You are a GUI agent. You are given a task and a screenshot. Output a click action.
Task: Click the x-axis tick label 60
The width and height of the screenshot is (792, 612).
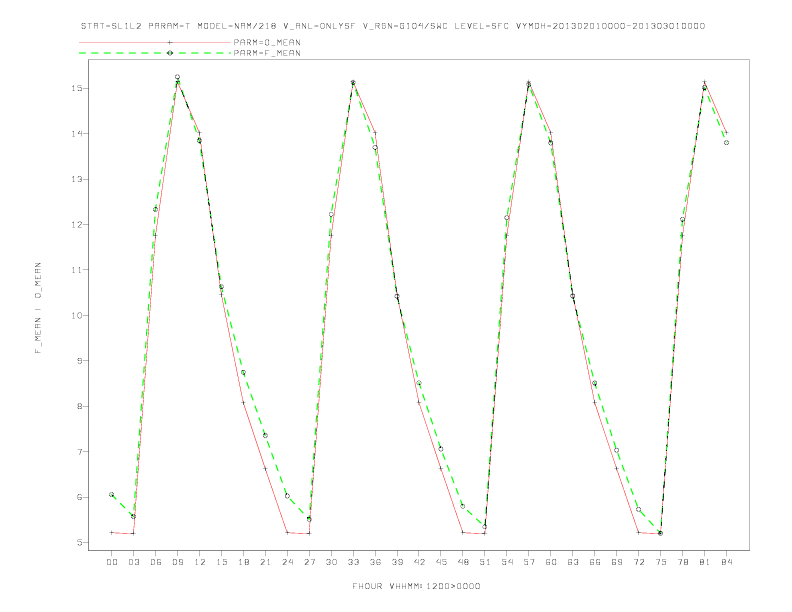(x=551, y=562)
